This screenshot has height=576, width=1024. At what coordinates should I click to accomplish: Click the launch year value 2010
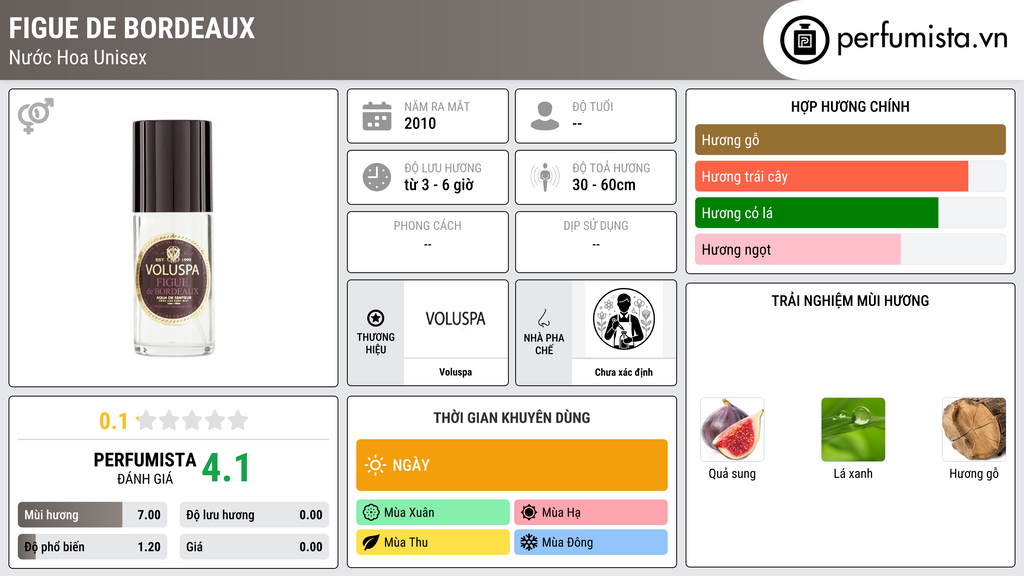coord(420,123)
